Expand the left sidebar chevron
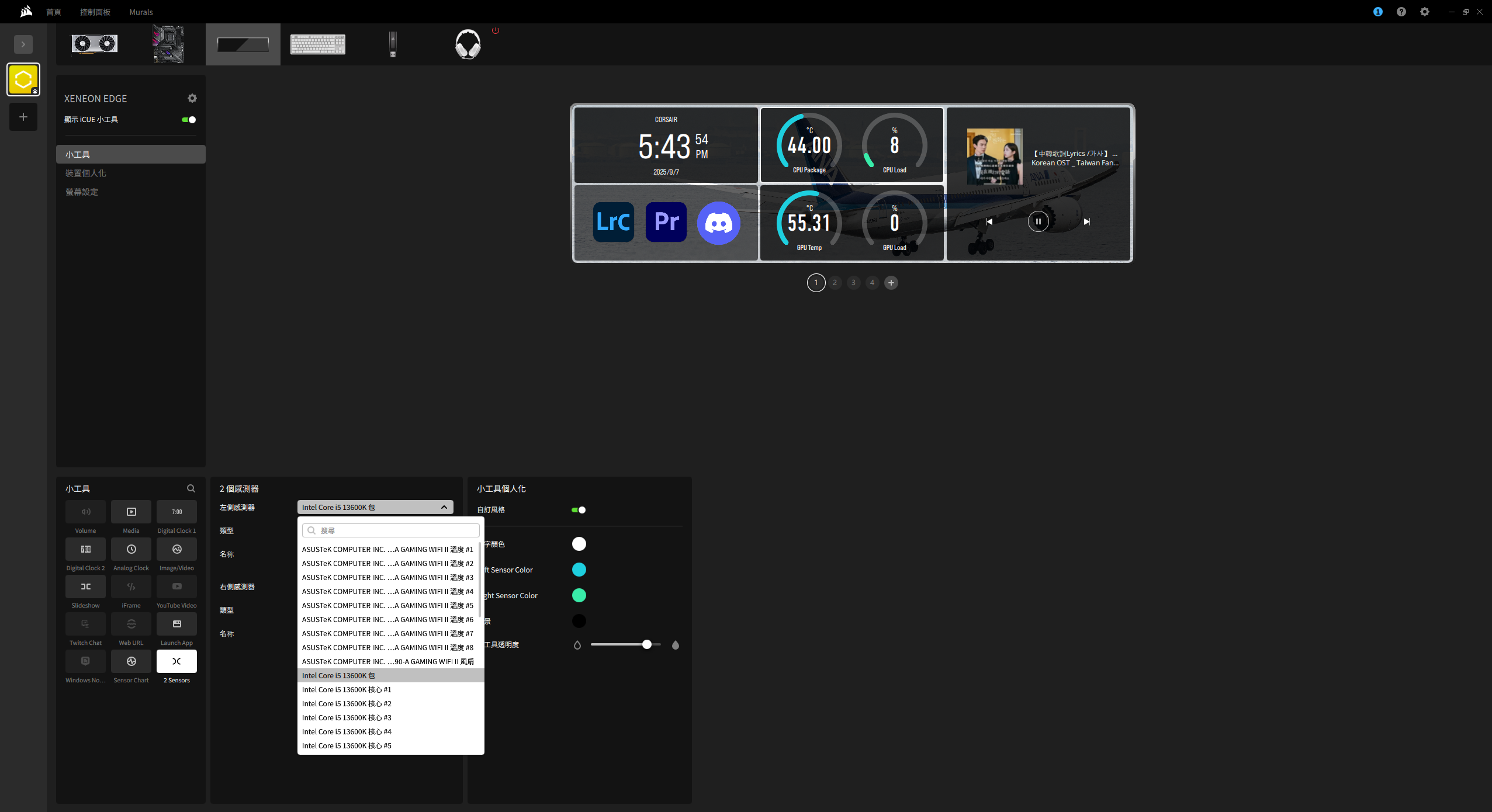This screenshot has height=812, width=1492. click(x=23, y=44)
